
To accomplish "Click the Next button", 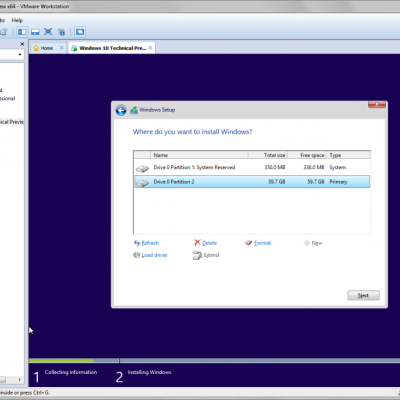I will [x=363, y=295].
